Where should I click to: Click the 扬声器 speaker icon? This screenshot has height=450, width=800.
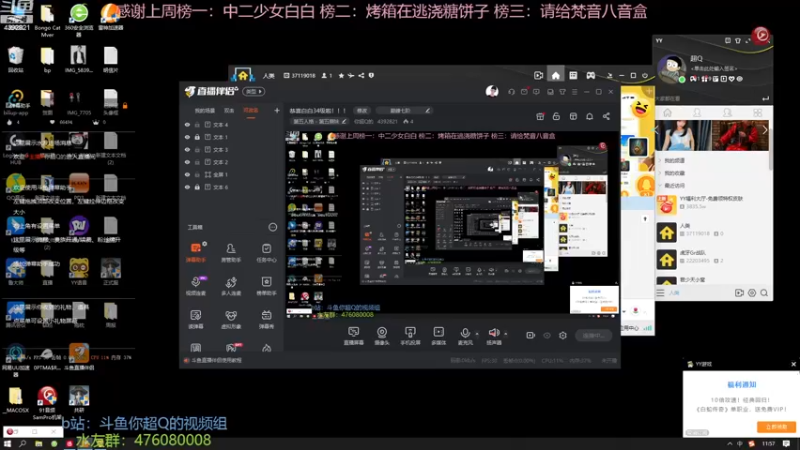(x=493, y=335)
